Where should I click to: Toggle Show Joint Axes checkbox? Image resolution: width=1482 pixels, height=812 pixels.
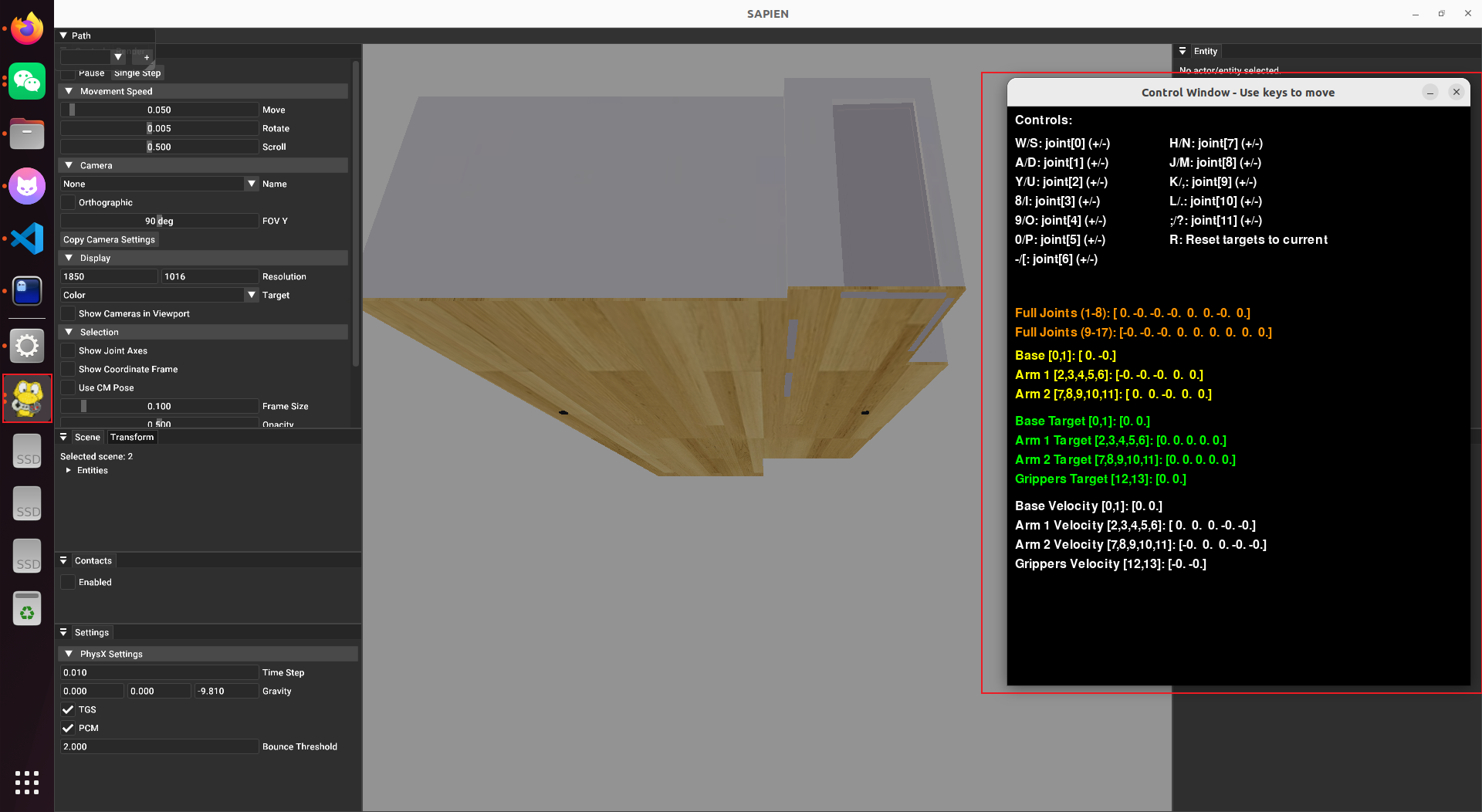[69, 350]
